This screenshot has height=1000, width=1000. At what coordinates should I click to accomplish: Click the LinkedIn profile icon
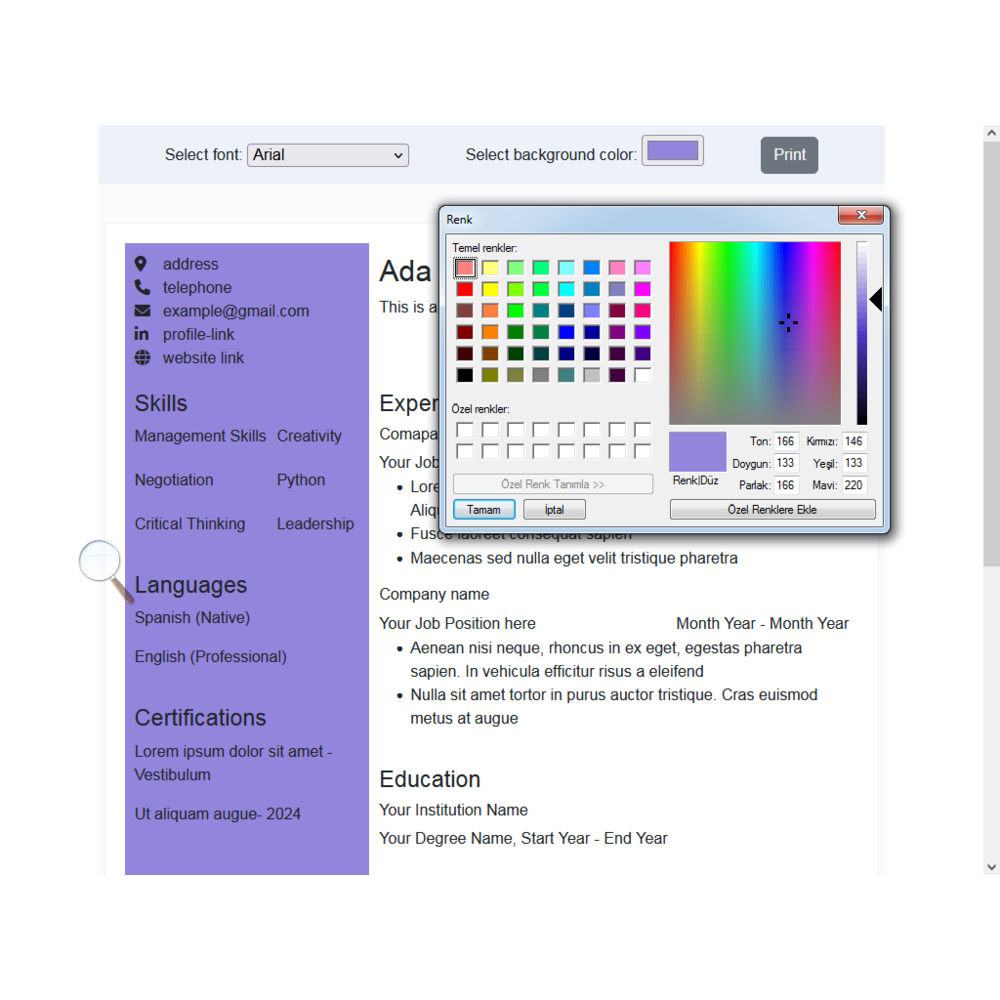point(142,334)
